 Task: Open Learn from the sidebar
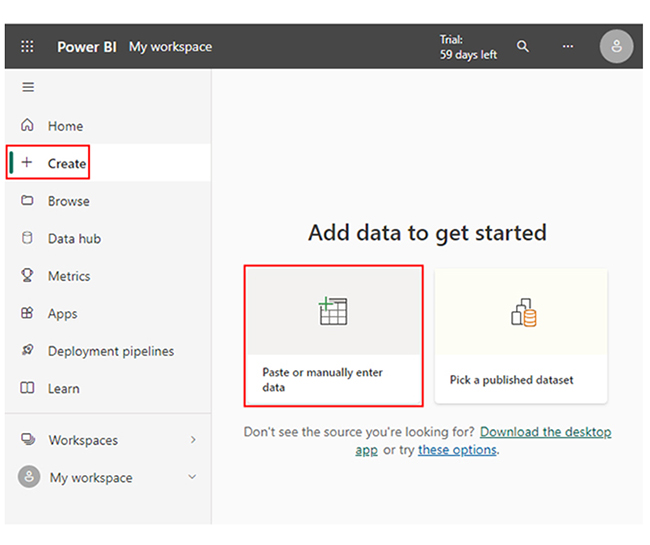pyautogui.click(x=108, y=388)
